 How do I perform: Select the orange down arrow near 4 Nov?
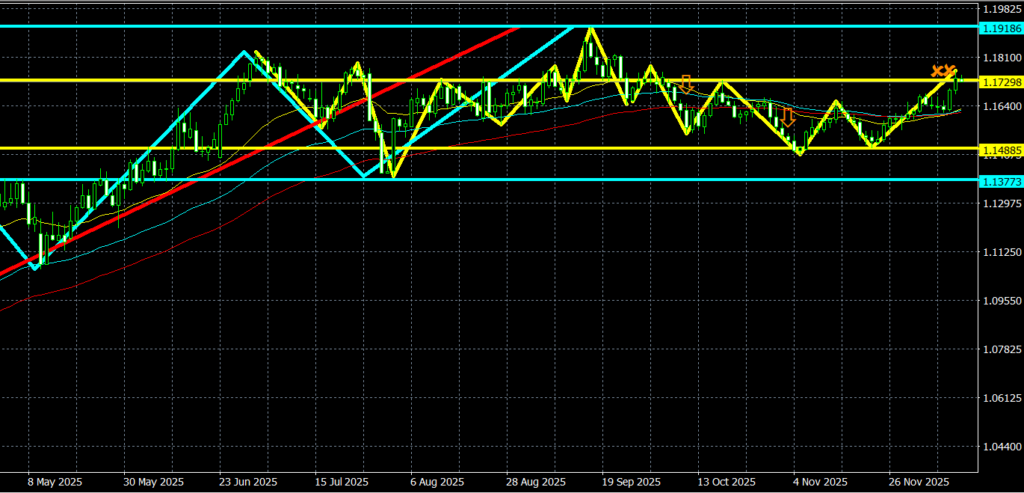pos(788,117)
